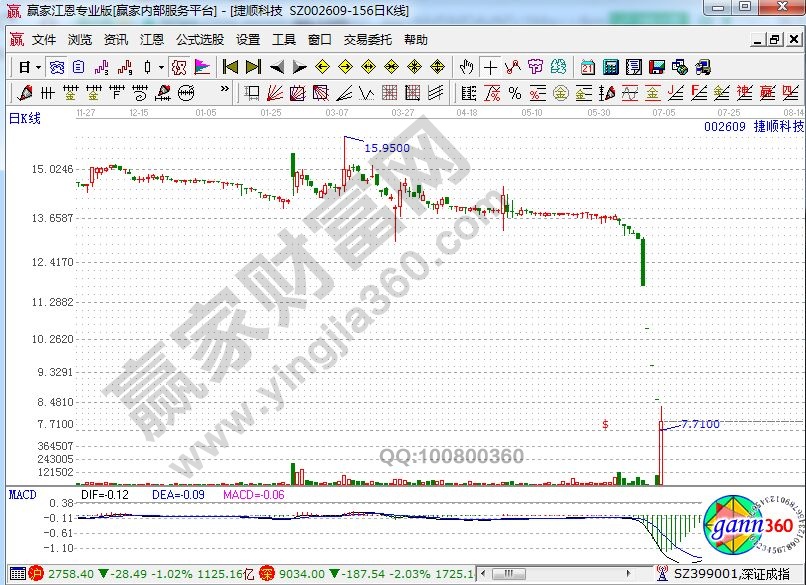Screen dimensions: 806x585
Task: Click the red diamond toolbar icon
Action: pos(321,67)
